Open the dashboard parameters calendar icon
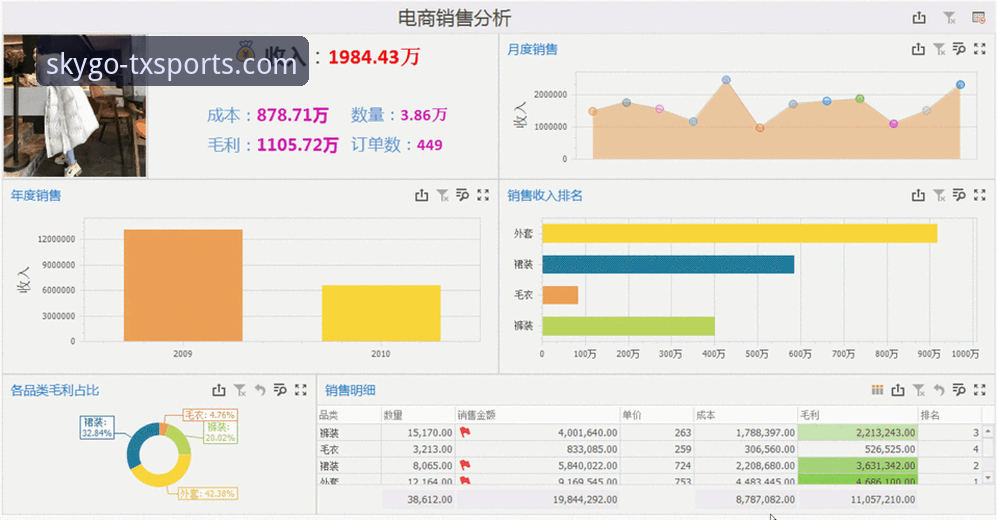This screenshot has height=520, width=997. tap(979, 18)
